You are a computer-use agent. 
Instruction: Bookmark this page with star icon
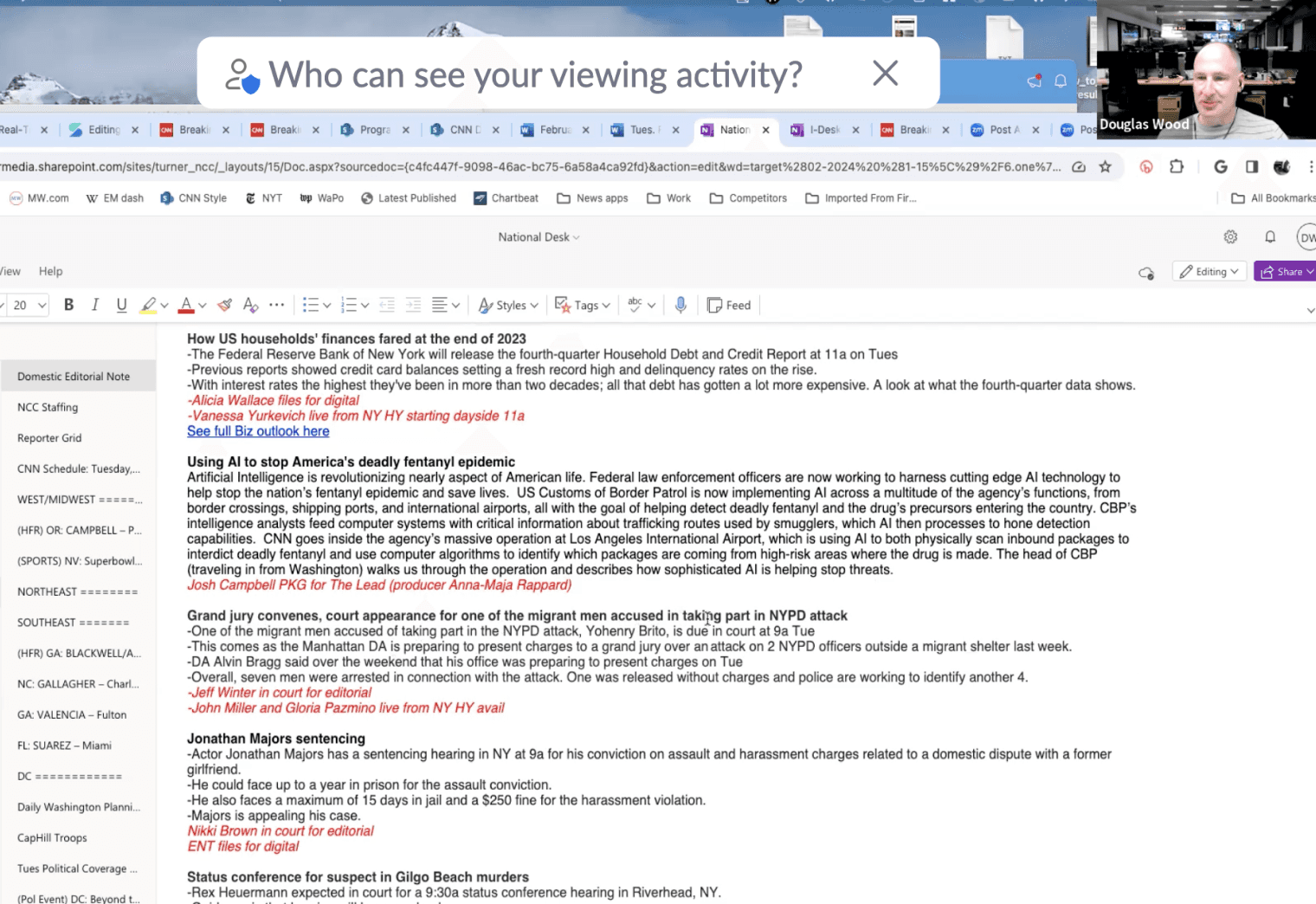click(1105, 167)
